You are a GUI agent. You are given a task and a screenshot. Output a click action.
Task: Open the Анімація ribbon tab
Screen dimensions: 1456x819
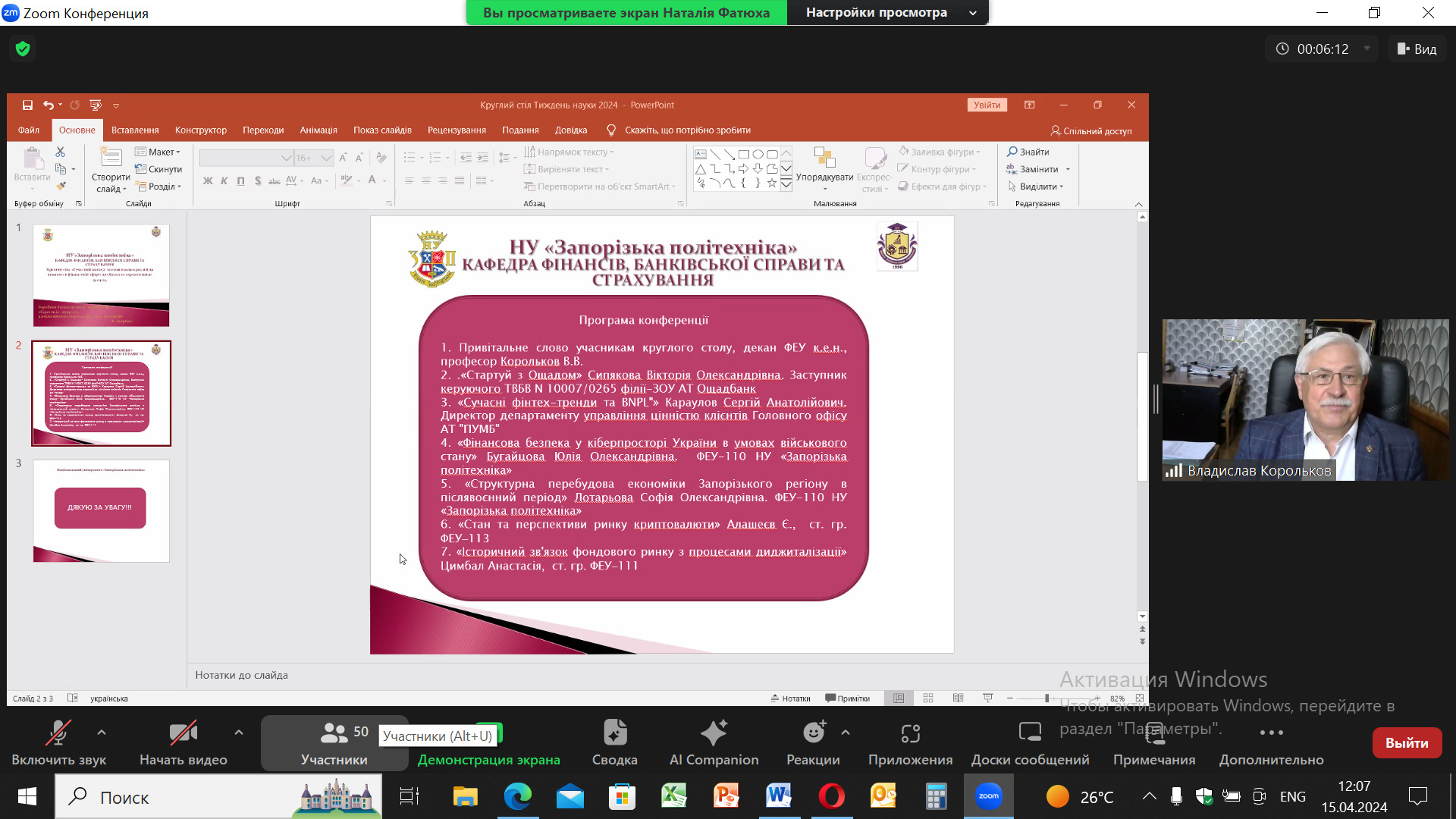(x=318, y=130)
